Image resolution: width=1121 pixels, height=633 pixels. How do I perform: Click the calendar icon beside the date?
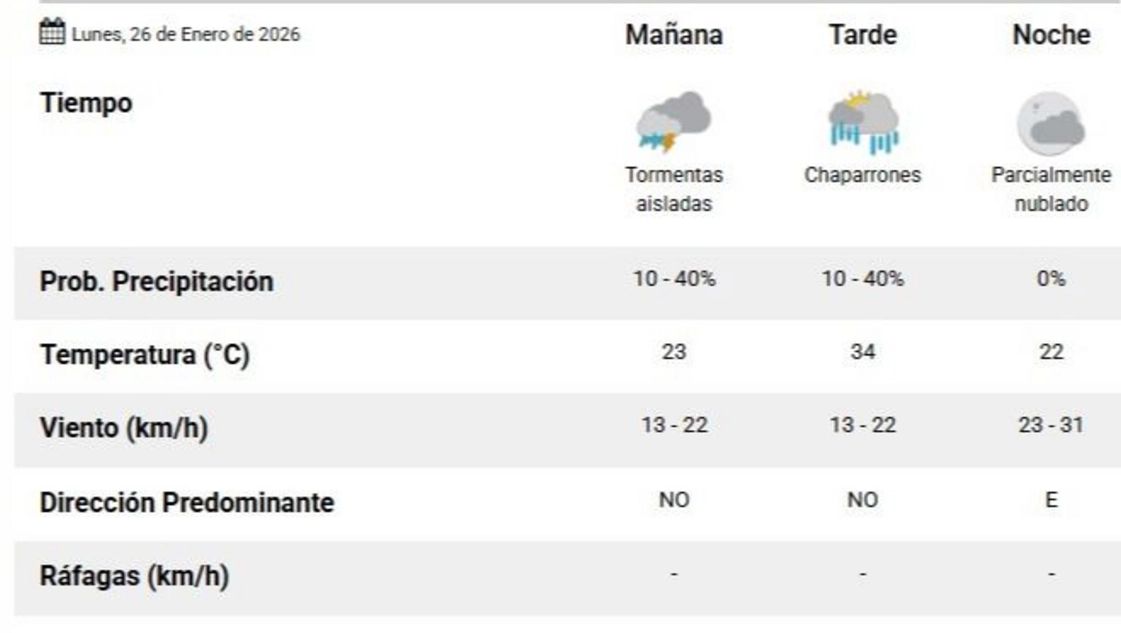52,33
